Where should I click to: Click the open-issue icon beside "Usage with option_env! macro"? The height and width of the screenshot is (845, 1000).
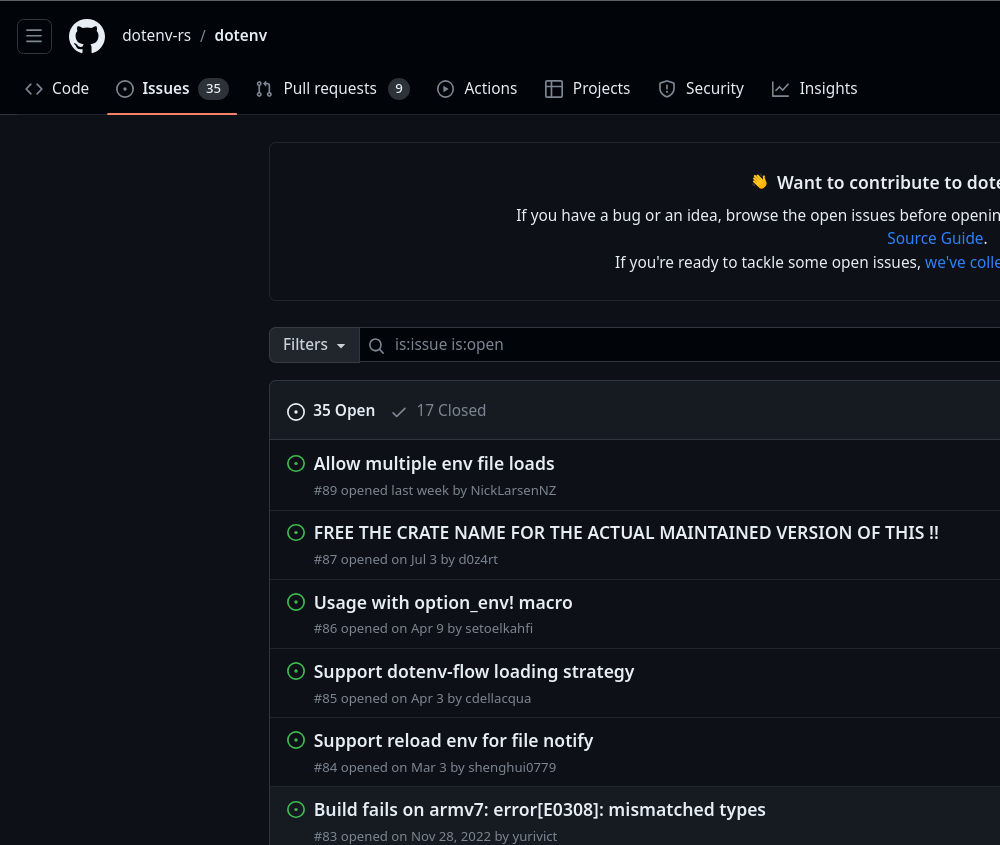(296, 602)
